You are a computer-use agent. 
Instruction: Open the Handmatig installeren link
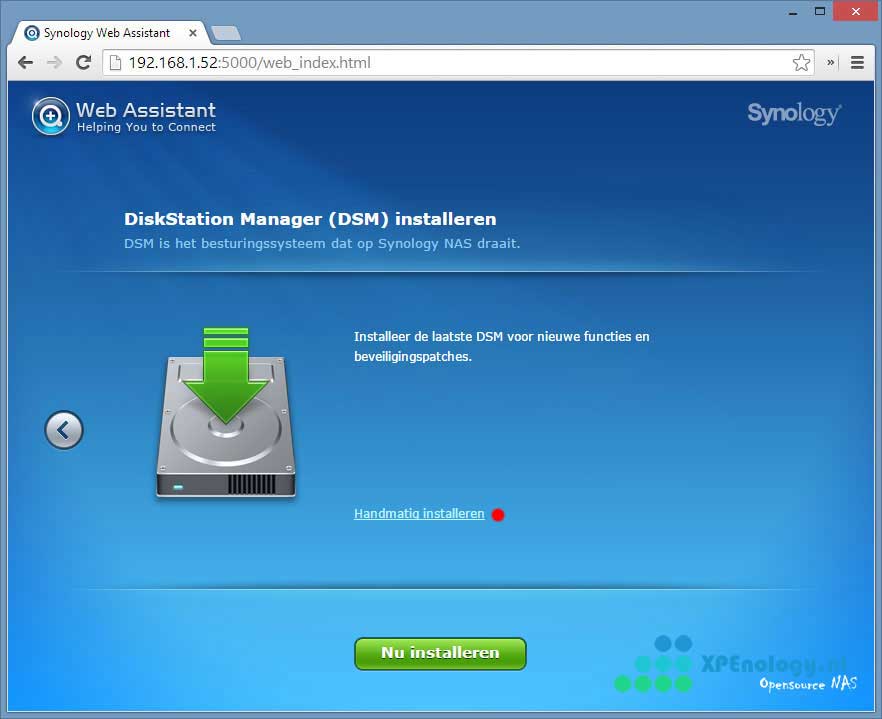419,514
